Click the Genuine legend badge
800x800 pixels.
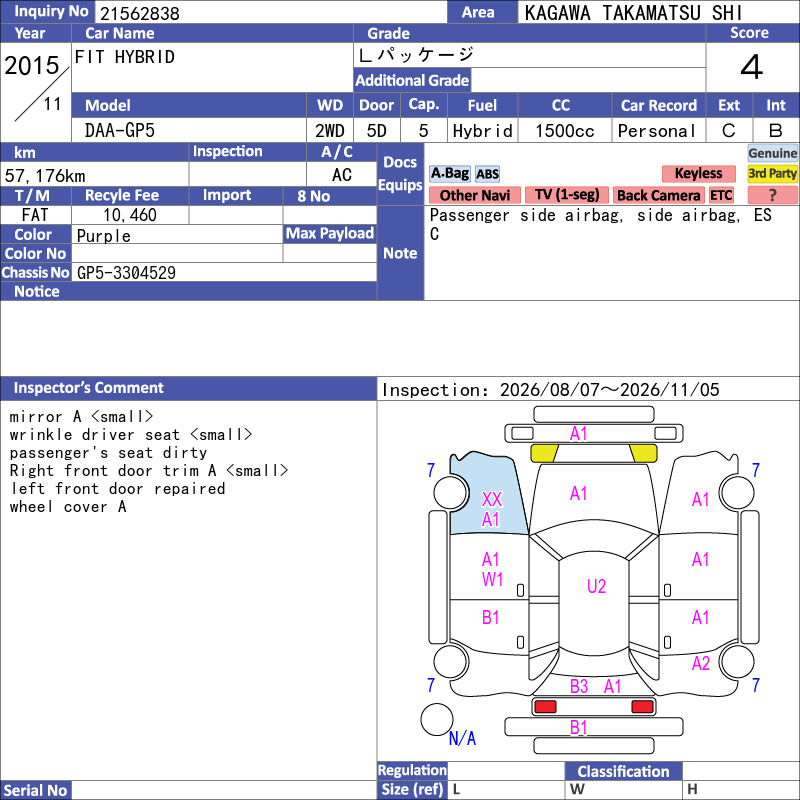click(772, 153)
